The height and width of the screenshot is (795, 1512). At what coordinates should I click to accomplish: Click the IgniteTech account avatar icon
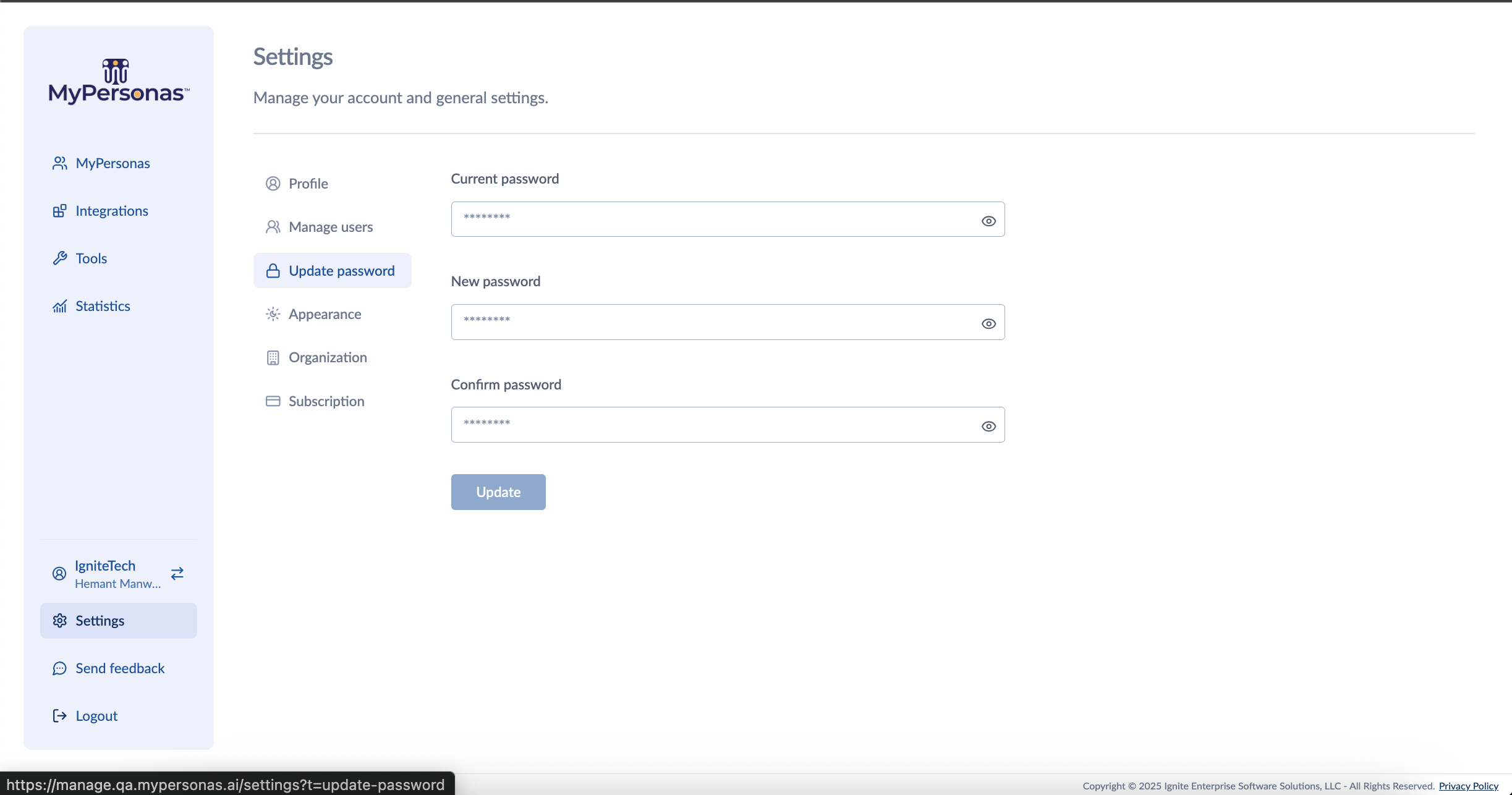point(59,574)
